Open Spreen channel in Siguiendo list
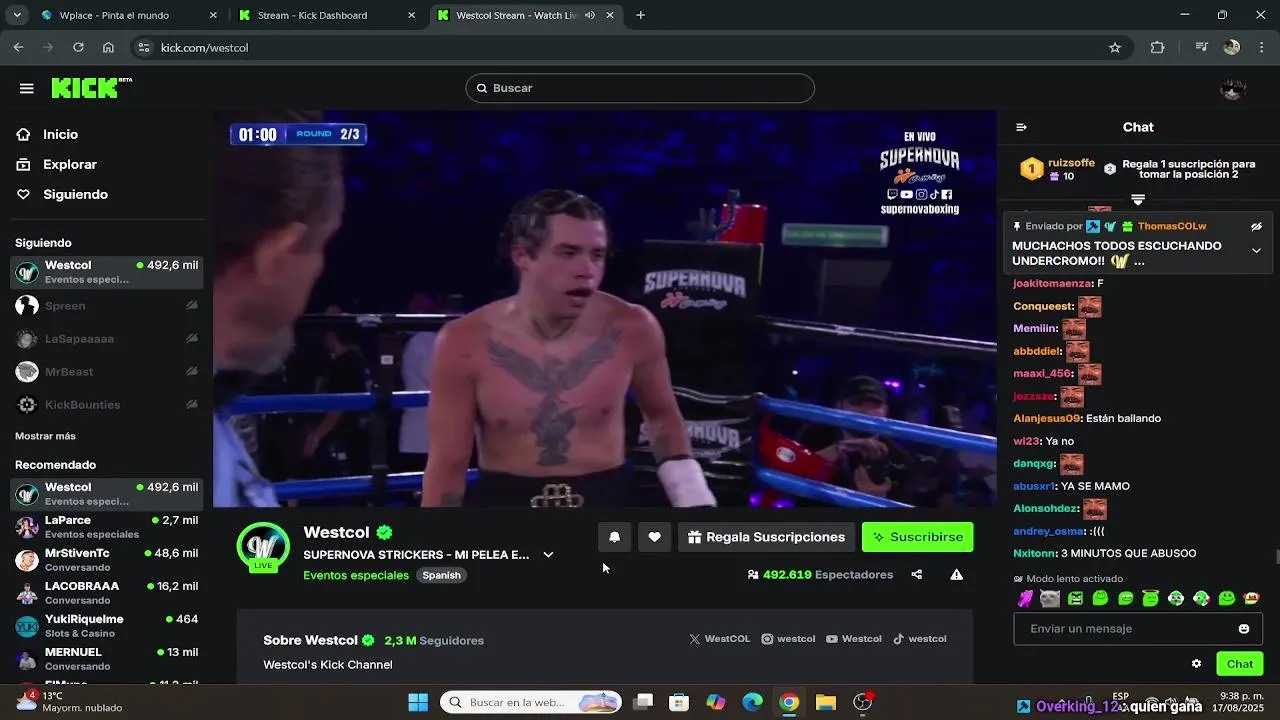This screenshot has width=1280, height=720. point(107,306)
